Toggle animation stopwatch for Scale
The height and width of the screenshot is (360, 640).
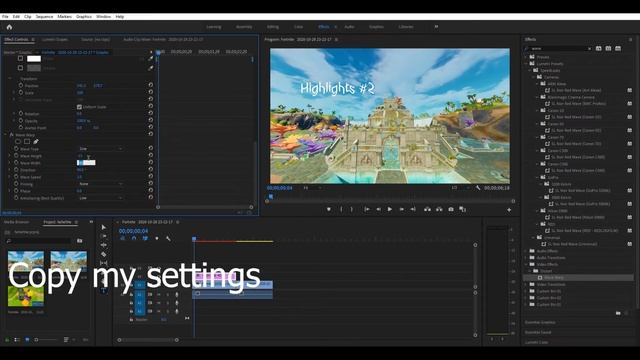pyautogui.click(x=20, y=93)
